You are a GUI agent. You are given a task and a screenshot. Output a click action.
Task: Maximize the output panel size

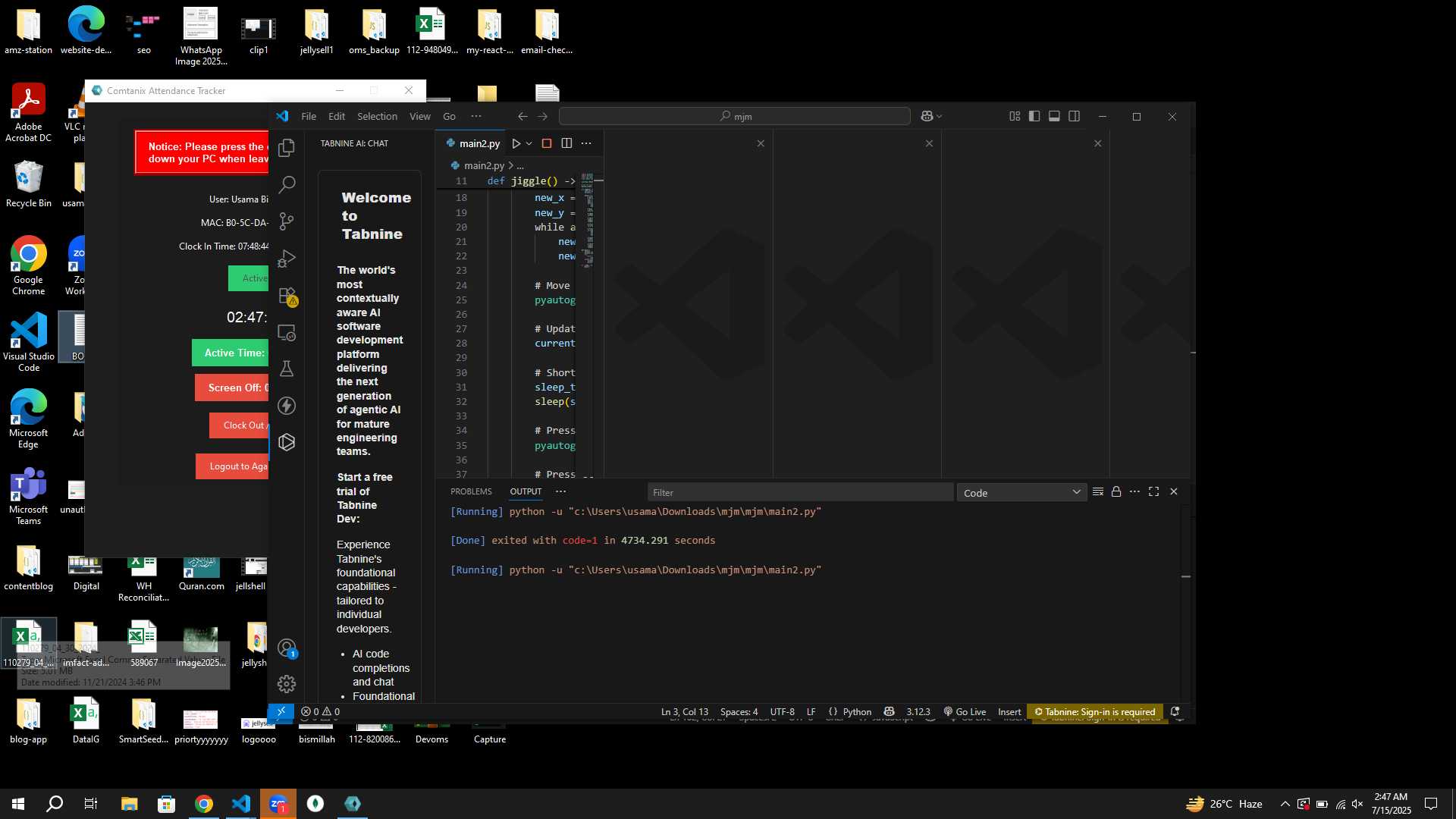1153,491
